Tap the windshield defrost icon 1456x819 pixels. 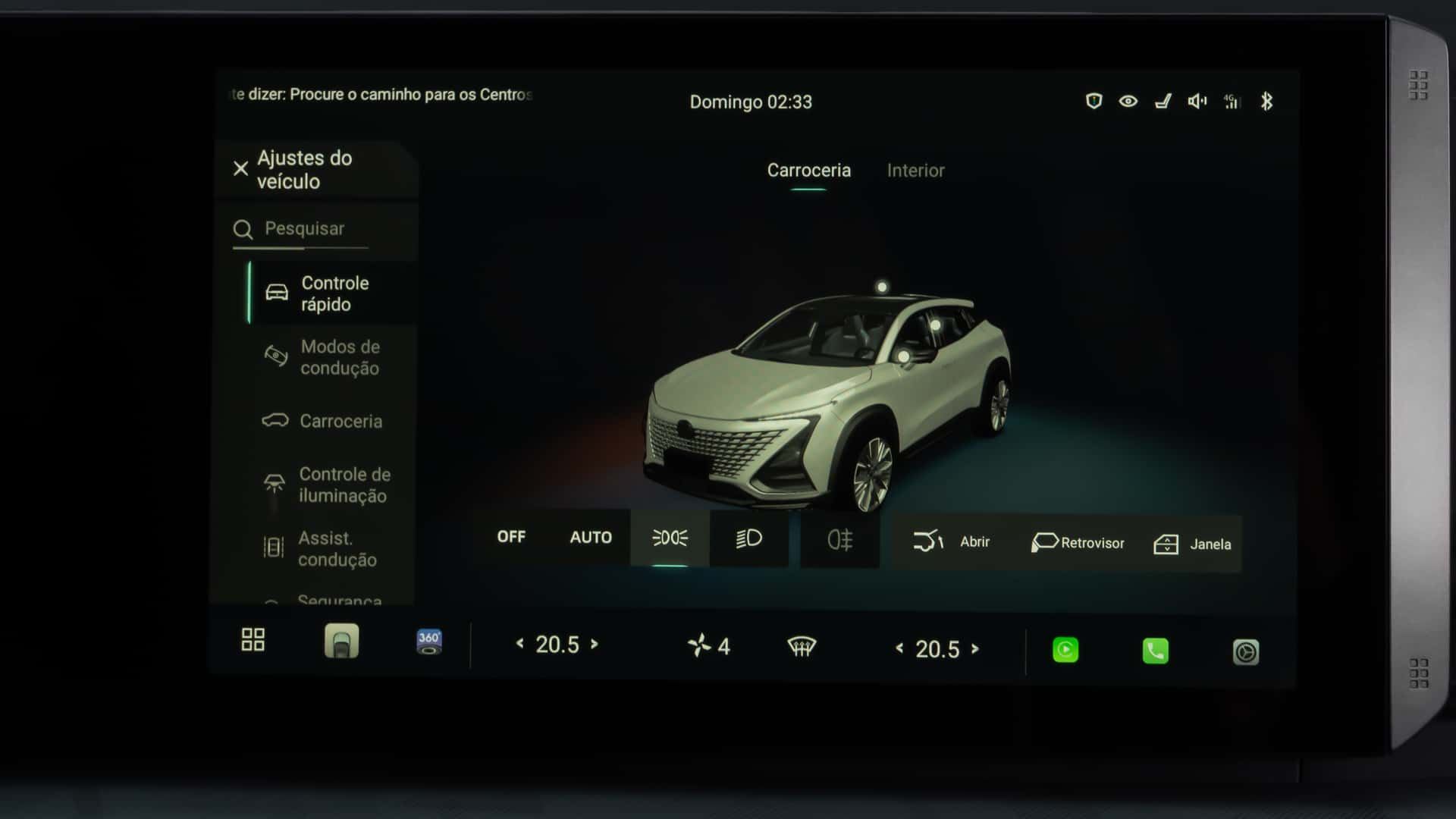coord(802,647)
